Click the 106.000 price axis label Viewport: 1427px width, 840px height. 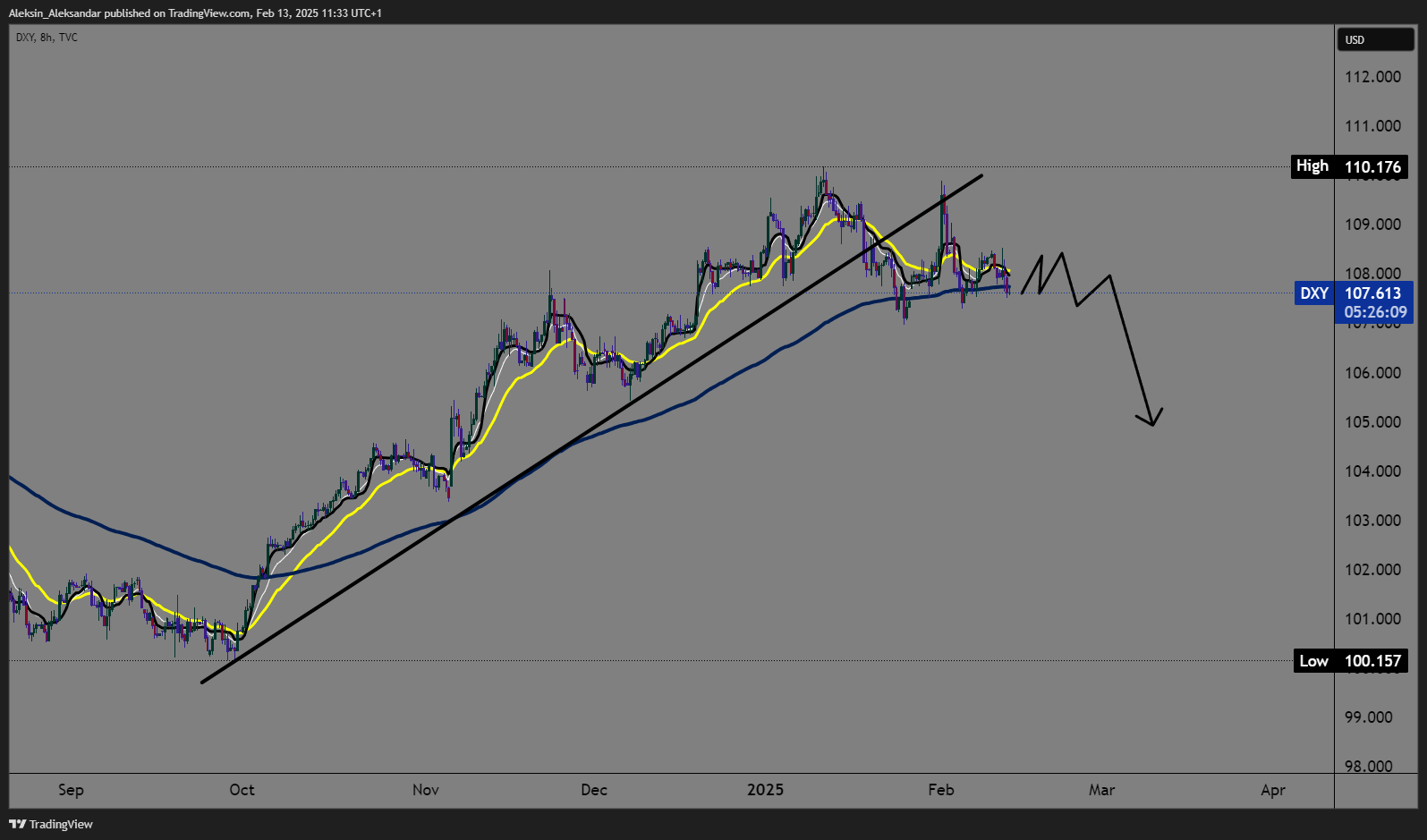[1372, 373]
